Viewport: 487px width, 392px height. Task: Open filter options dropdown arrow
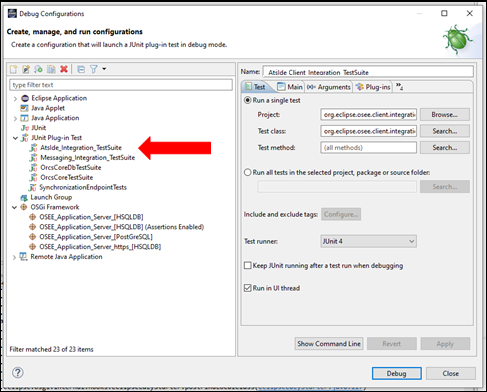[x=104, y=69]
